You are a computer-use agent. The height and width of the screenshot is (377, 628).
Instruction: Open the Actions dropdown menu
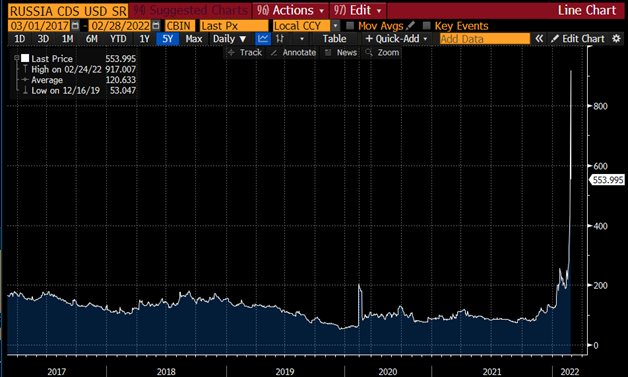click(x=290, y=10)
